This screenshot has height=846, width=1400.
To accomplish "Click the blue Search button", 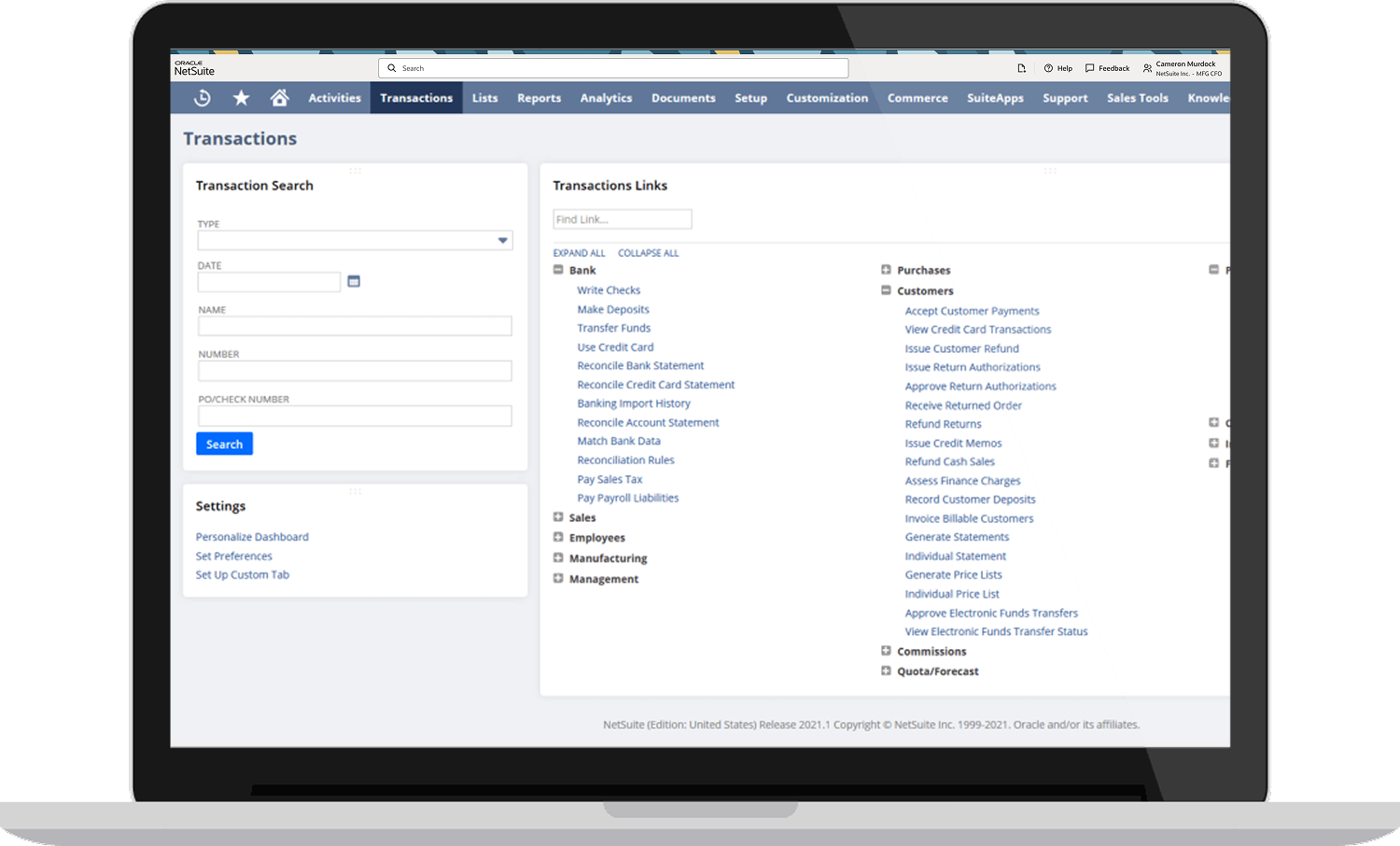I will [x=224, y=444].
